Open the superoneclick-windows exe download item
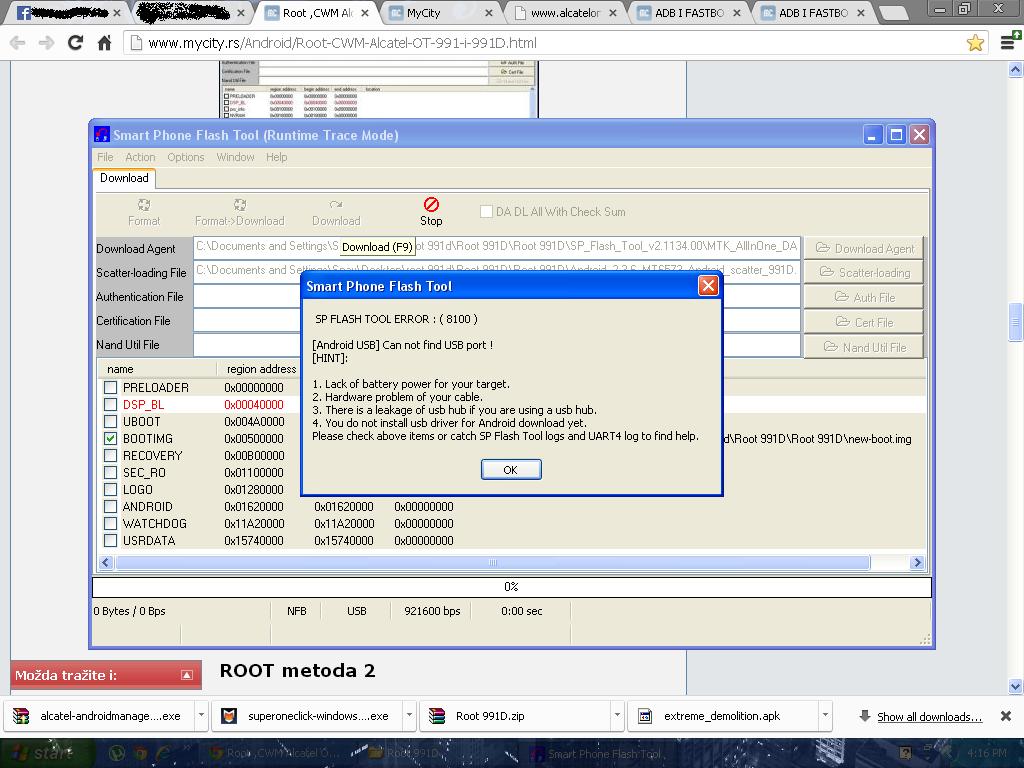Viewport: 1024px width, 768px height. click(307, 716)
